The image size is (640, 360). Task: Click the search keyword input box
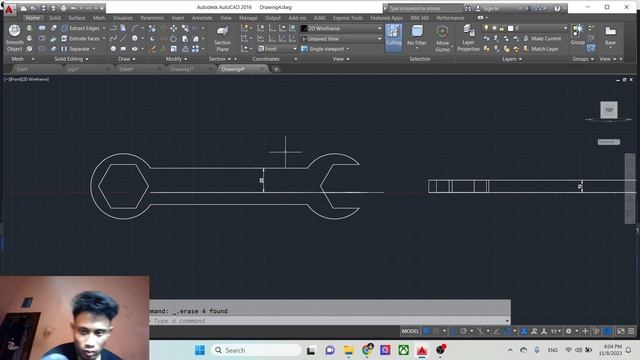[x=424, y=8]
